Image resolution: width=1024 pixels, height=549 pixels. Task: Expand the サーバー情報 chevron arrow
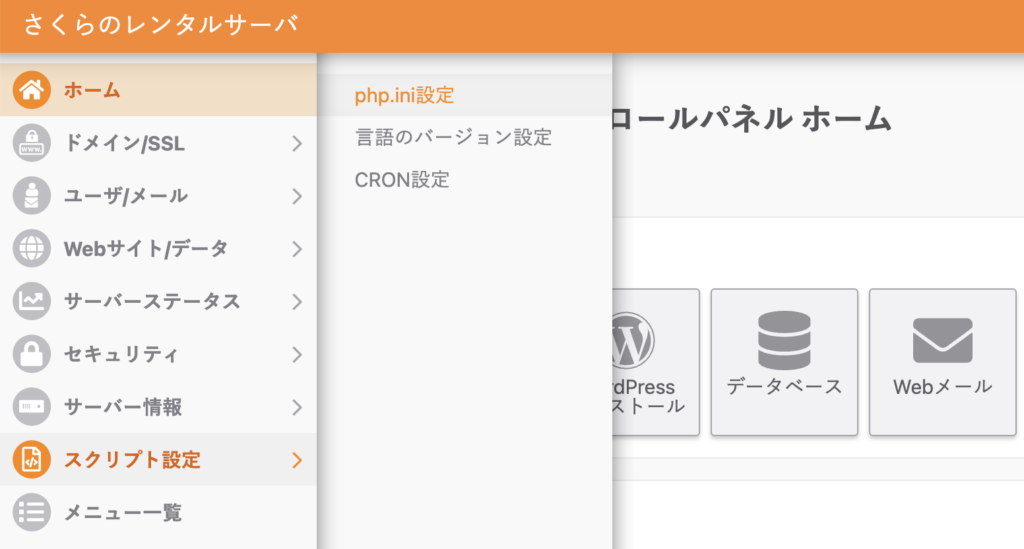[x=297, y=408]
